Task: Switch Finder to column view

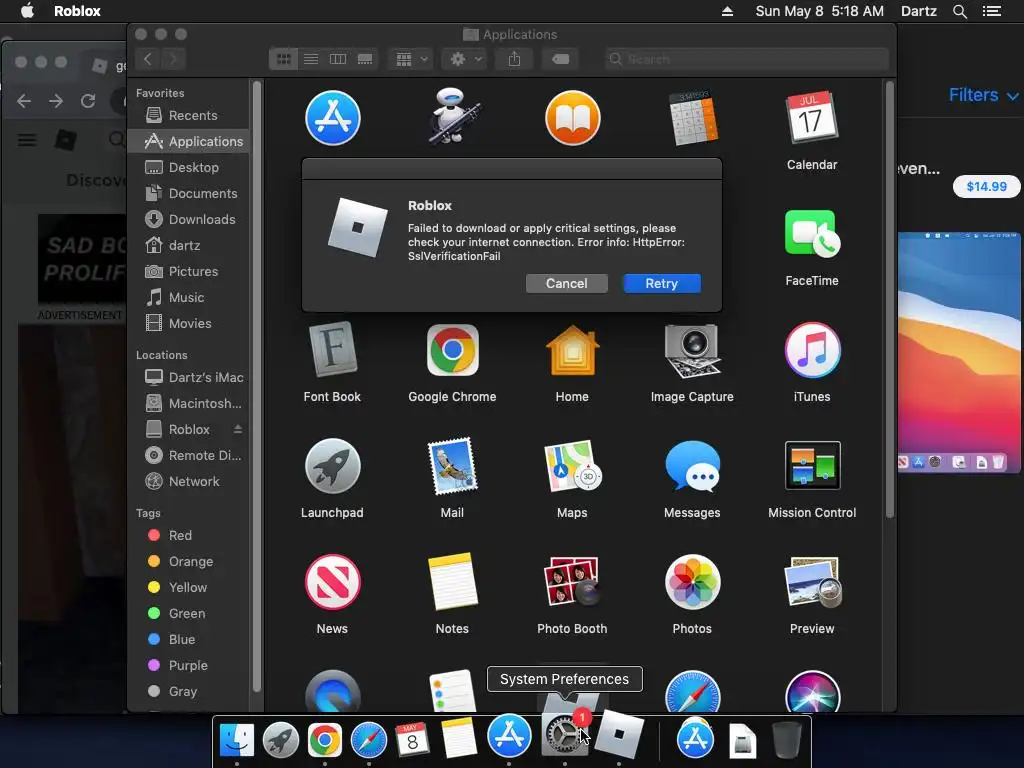Action: coord(338,59)
